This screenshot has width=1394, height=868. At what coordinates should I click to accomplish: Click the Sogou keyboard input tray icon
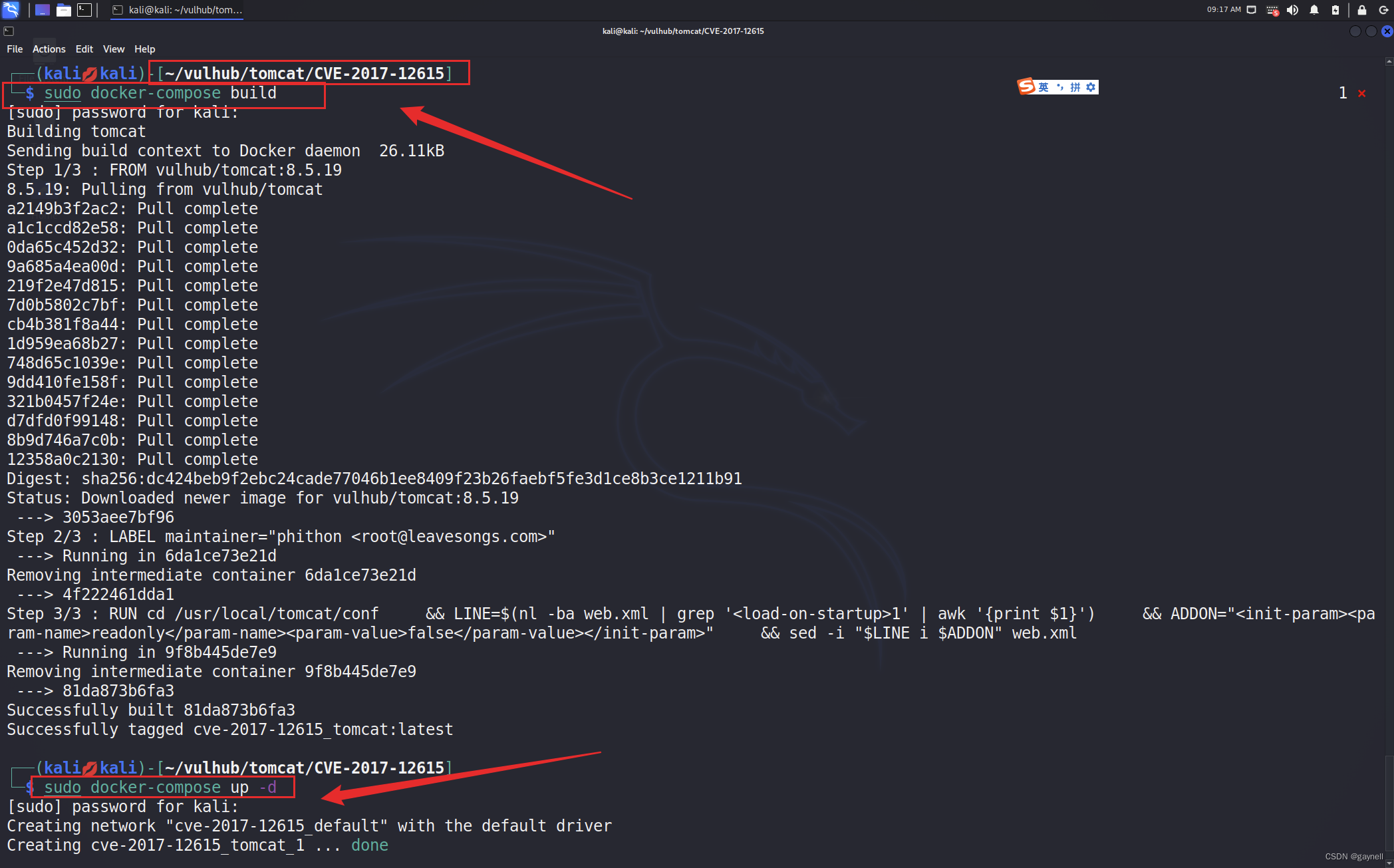point(1272,10)
